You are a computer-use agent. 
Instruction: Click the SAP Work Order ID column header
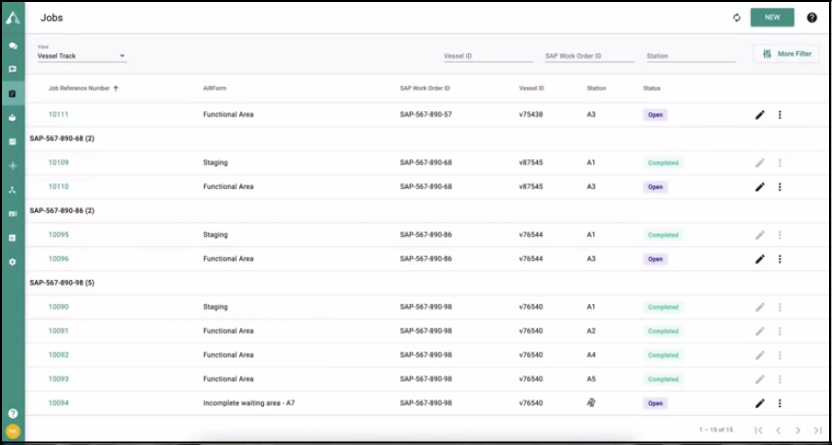[x=424, y=89]
